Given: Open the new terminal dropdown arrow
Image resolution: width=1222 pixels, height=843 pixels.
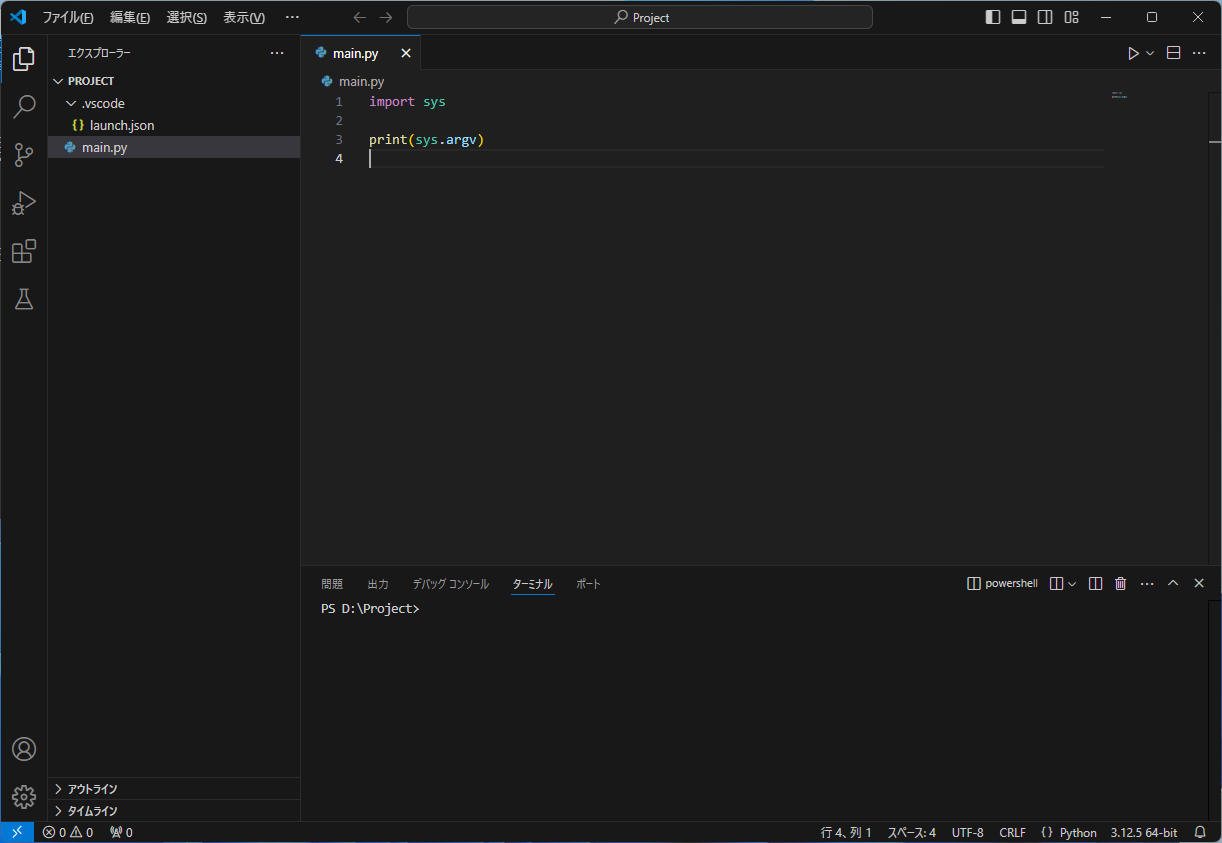Looking at the screenshot, I should pyautogui.click(x=1069, y=583).
